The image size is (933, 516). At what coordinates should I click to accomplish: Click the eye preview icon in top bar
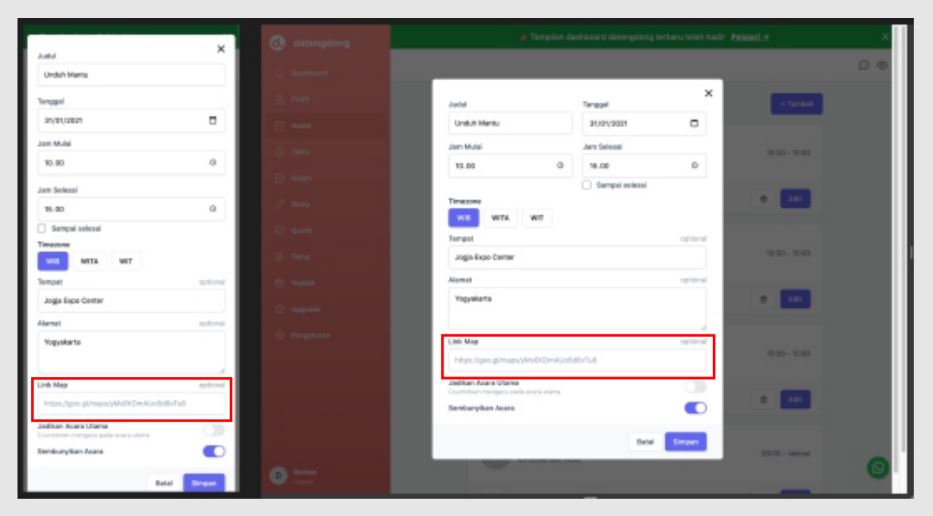click(x=882, y=65)
